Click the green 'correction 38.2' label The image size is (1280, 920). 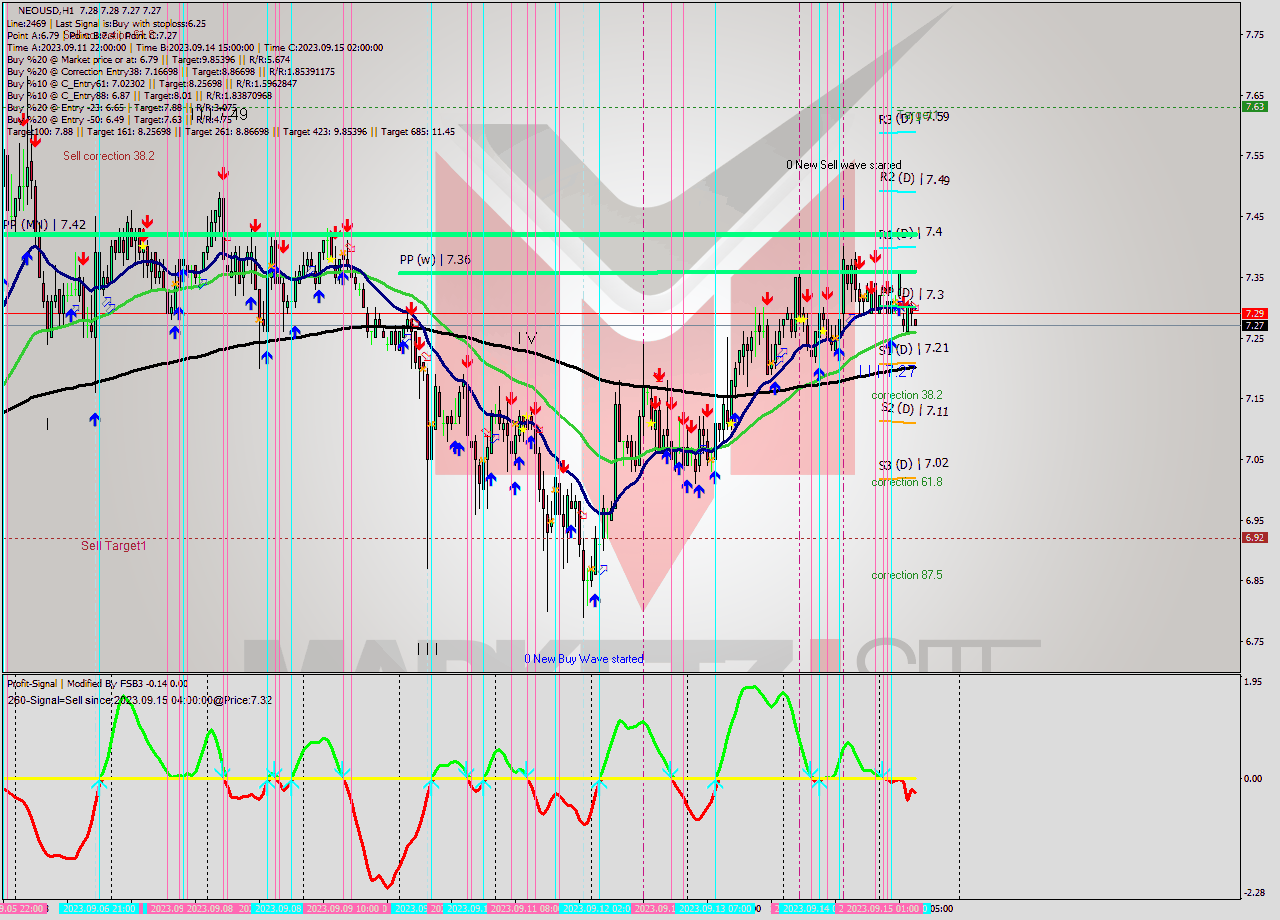pos(906,395)
